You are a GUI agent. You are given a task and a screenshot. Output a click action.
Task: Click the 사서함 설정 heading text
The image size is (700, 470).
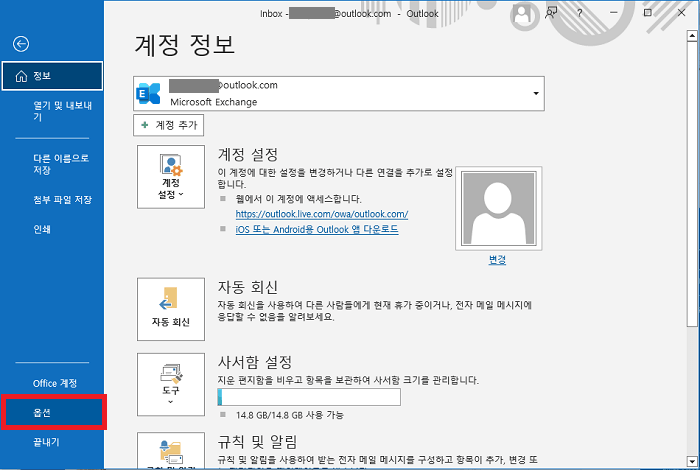click(x=255, y=362)
